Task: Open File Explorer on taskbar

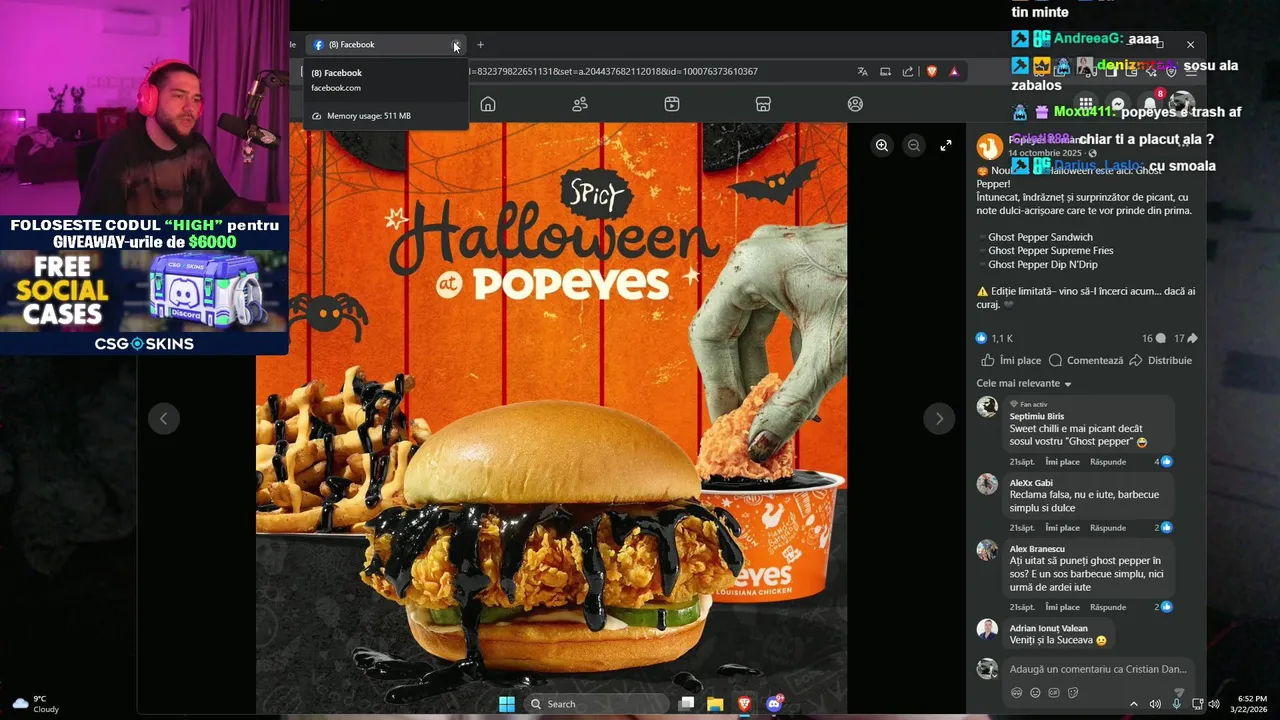Action: [x=715, y=704]
